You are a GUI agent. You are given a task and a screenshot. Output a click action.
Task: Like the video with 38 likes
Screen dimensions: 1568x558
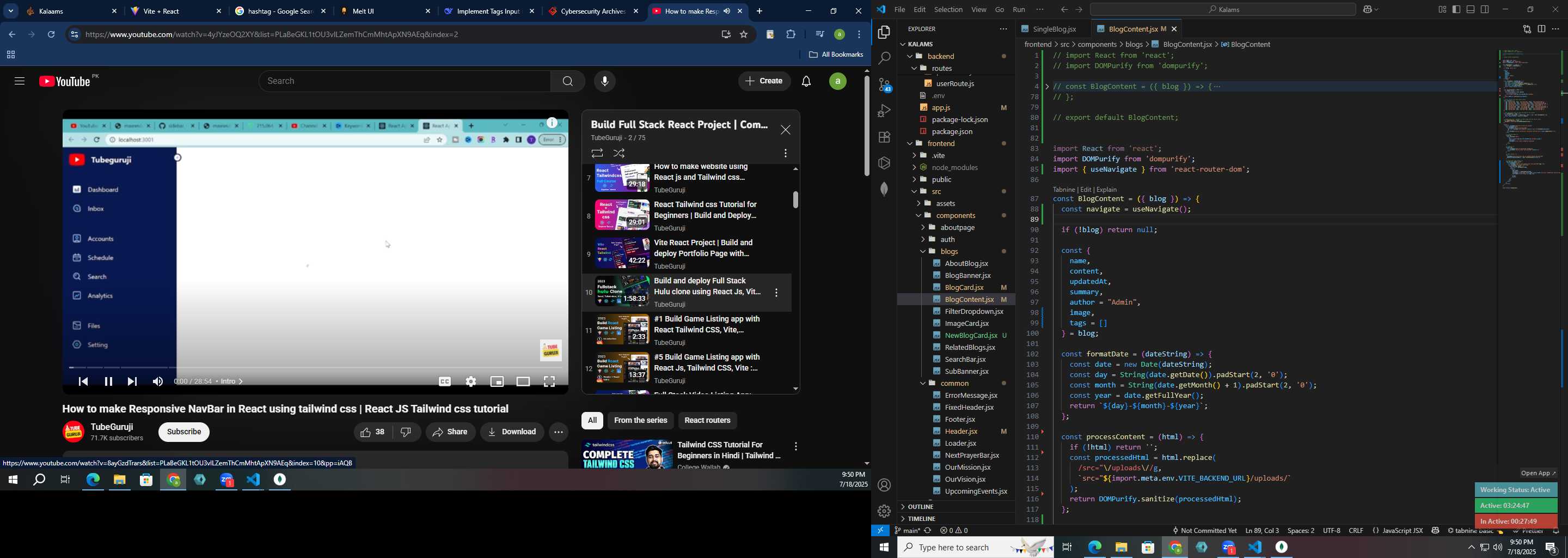372,432
